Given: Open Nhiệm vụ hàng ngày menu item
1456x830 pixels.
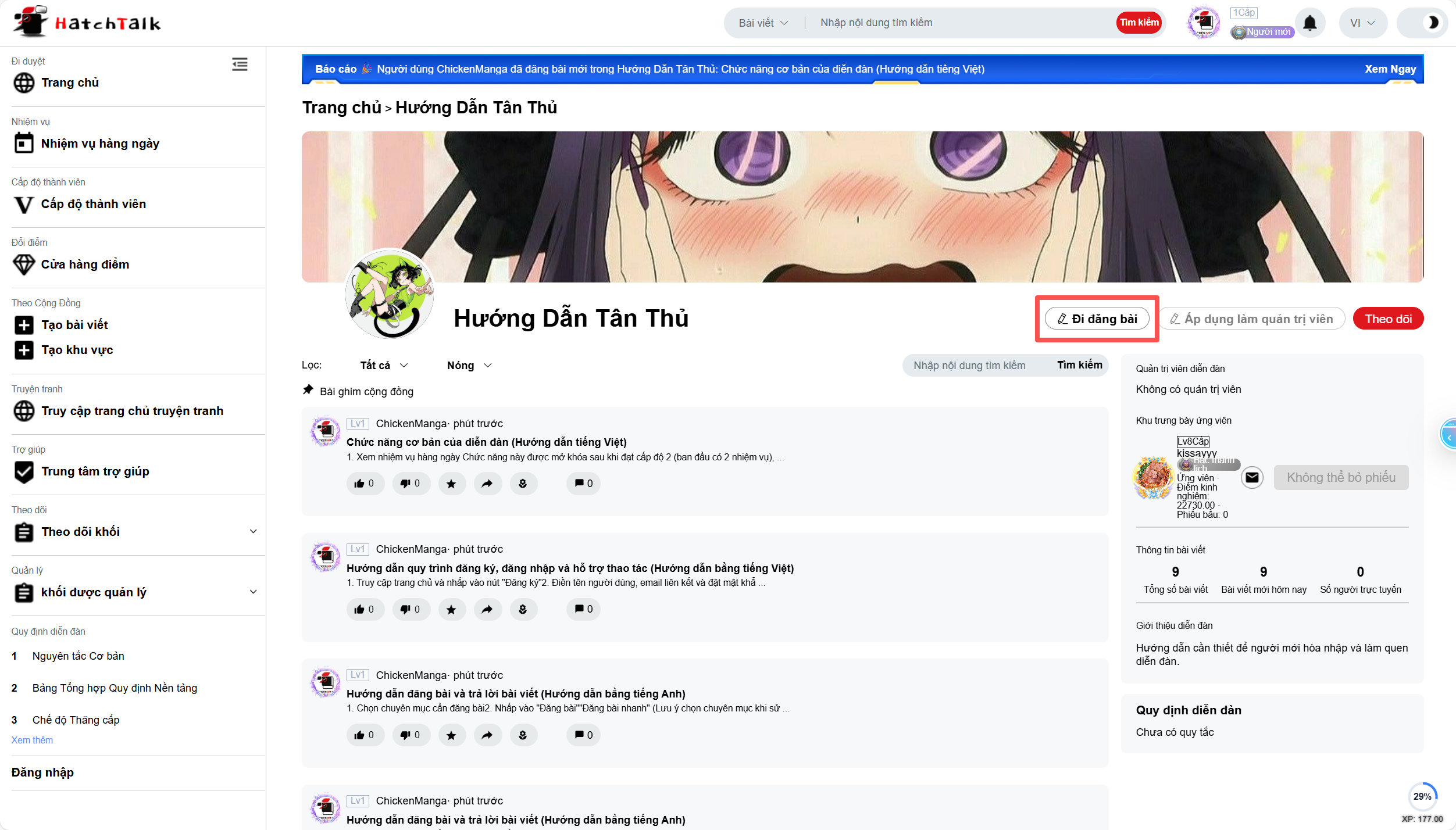Looking at the screenshot, I should coord(100,144).
